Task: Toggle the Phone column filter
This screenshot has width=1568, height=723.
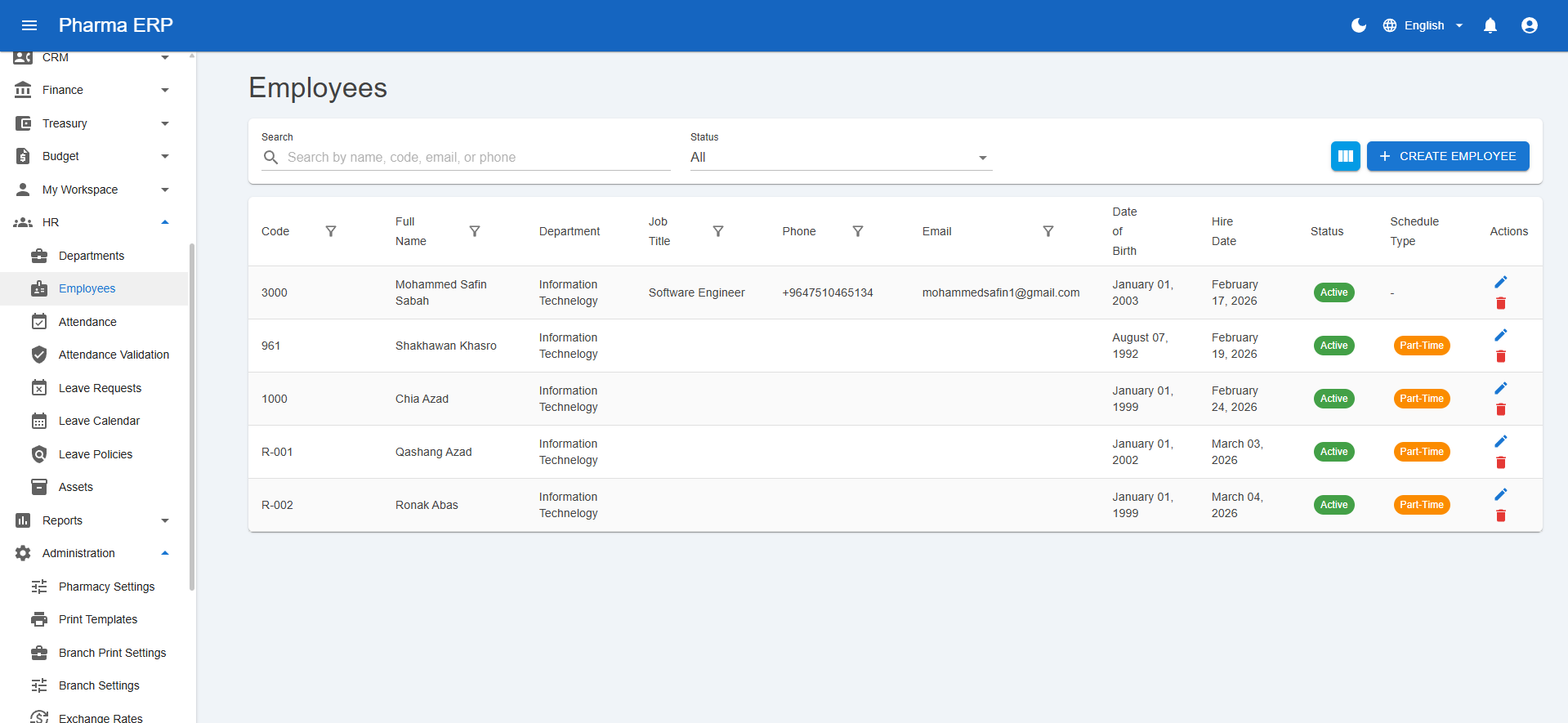Action: 857,231
